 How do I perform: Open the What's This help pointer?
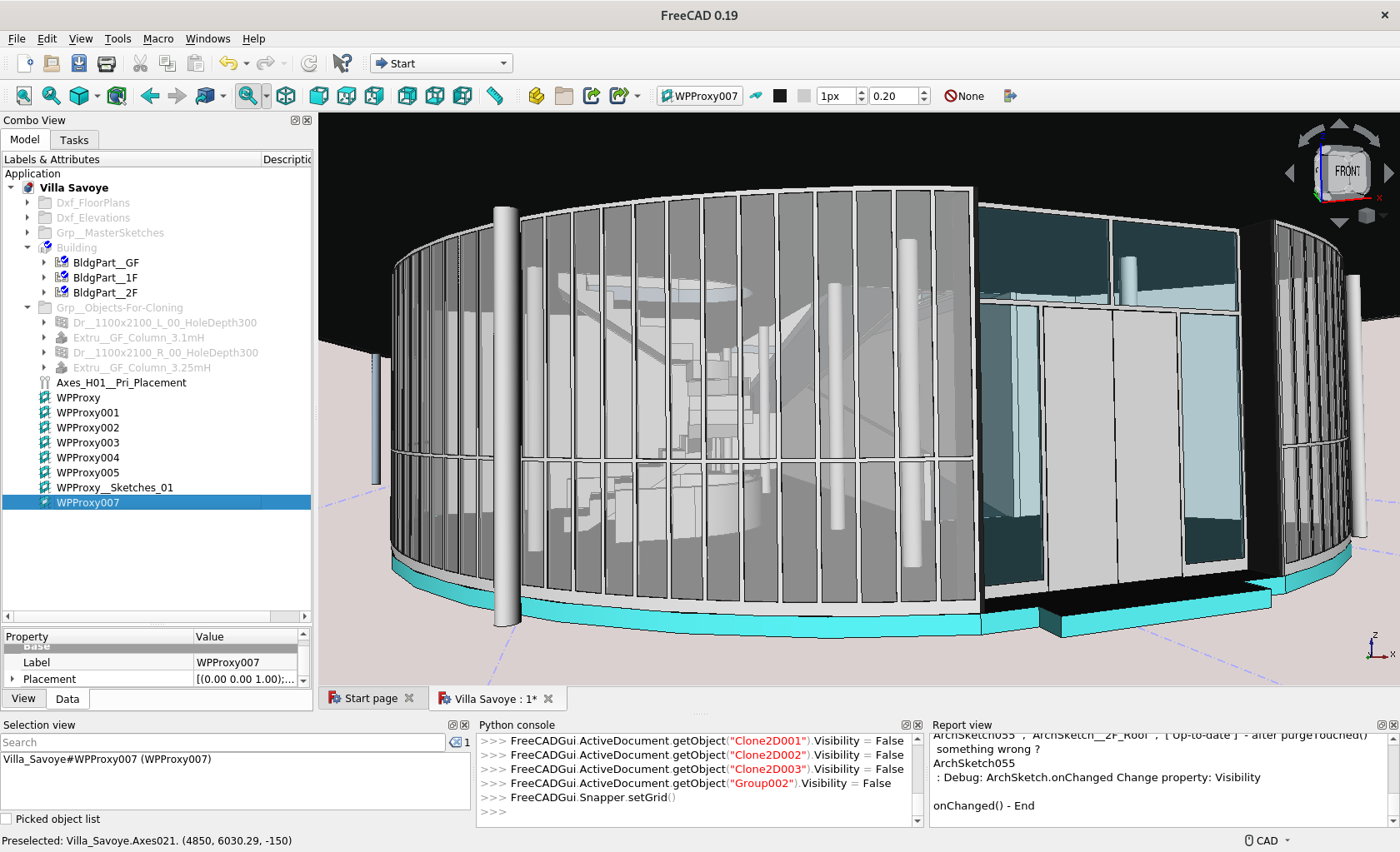coord(342,63)
